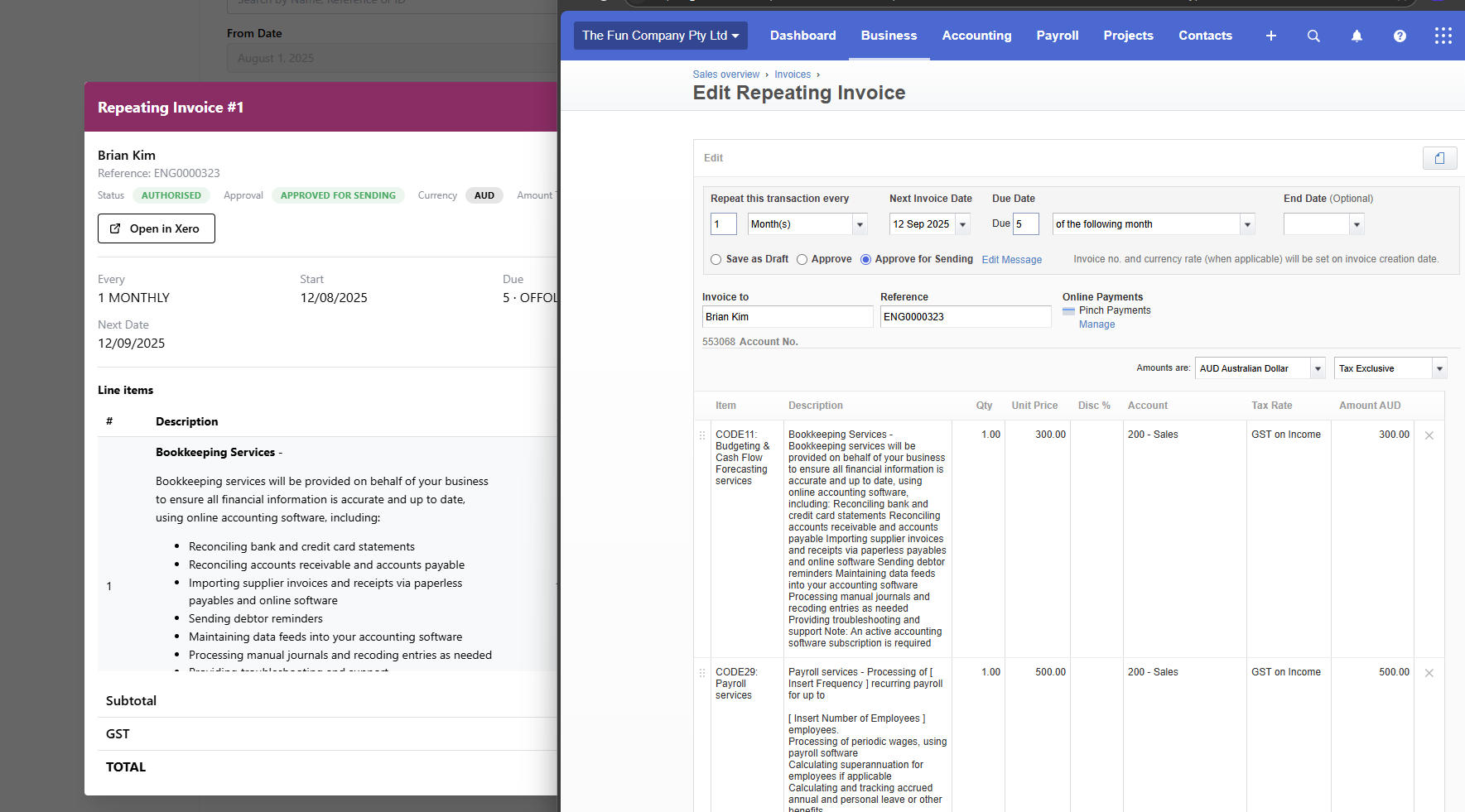Viewport: 1465px width, 812px height.
Task: Open the app launcher grid icon
Action: tap(1443, 36)
